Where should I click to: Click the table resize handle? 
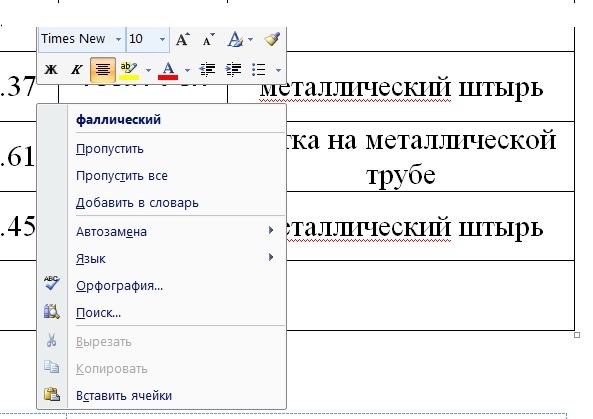(577, 335)
